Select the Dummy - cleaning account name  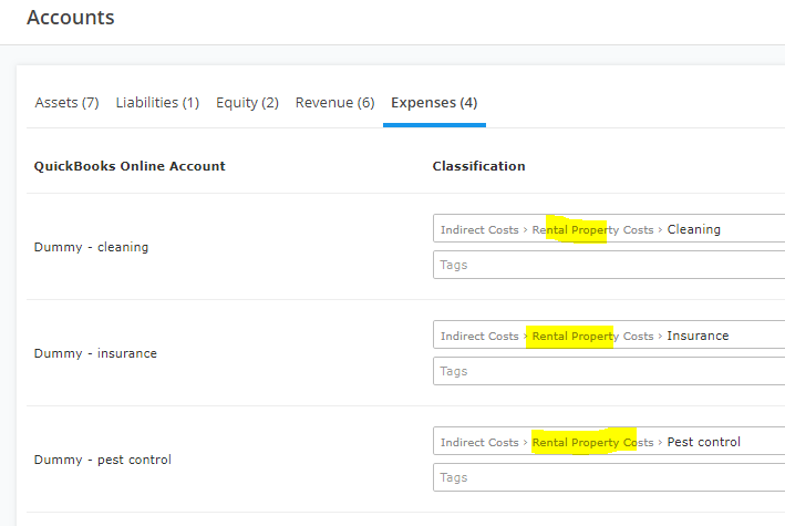[x=91, y=247]
